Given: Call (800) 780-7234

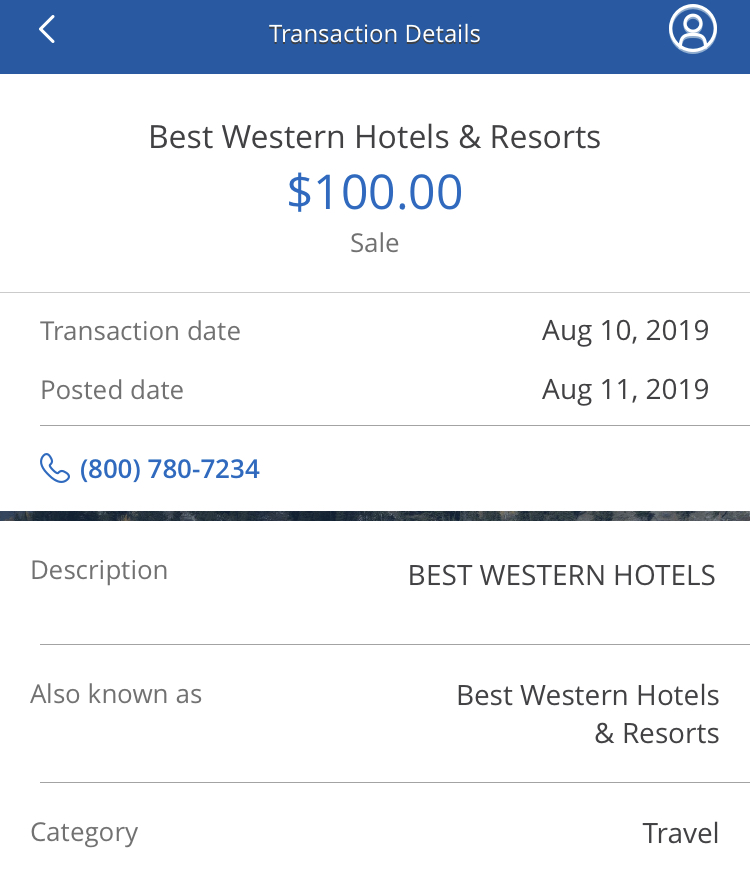Looking at the screenshot, I should click(x=169, y=468).
